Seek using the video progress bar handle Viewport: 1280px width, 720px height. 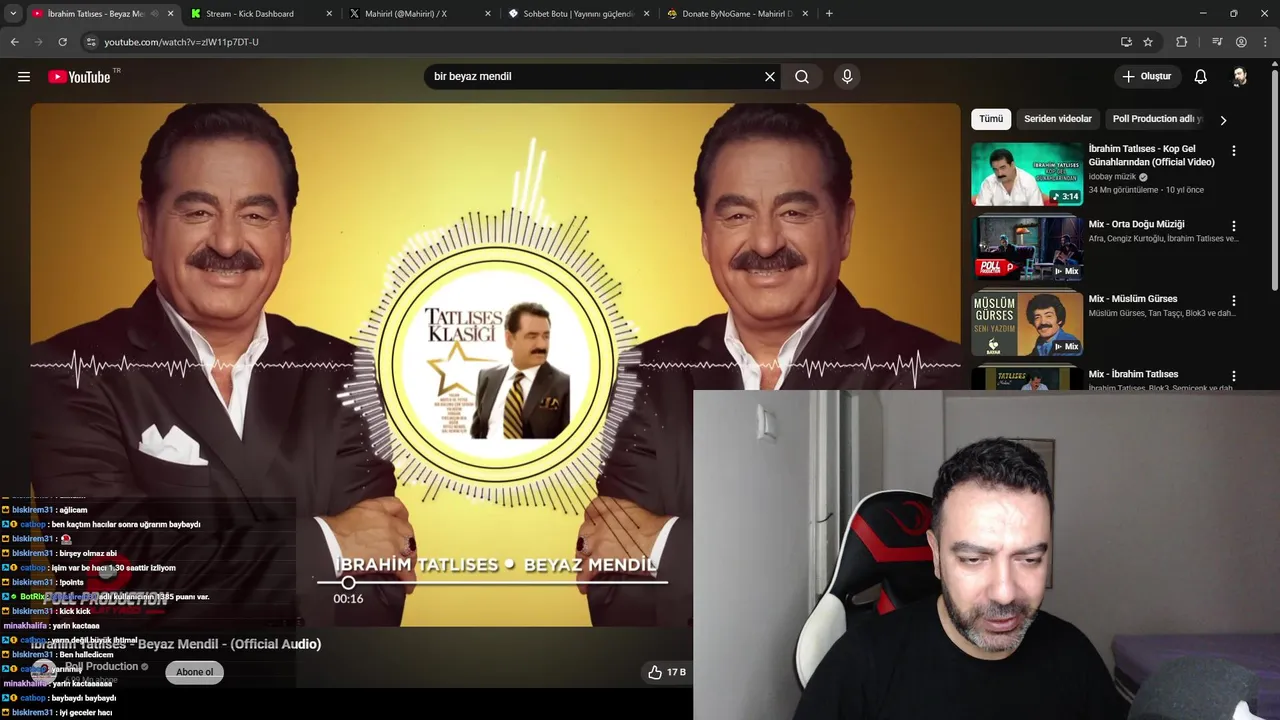(x=348, y=582)
